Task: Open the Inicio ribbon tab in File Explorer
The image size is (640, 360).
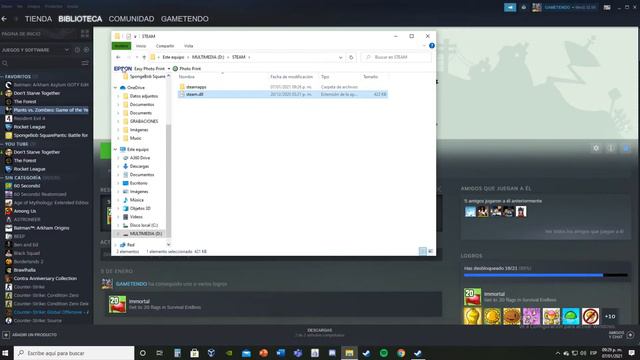Action: point(141,46)
